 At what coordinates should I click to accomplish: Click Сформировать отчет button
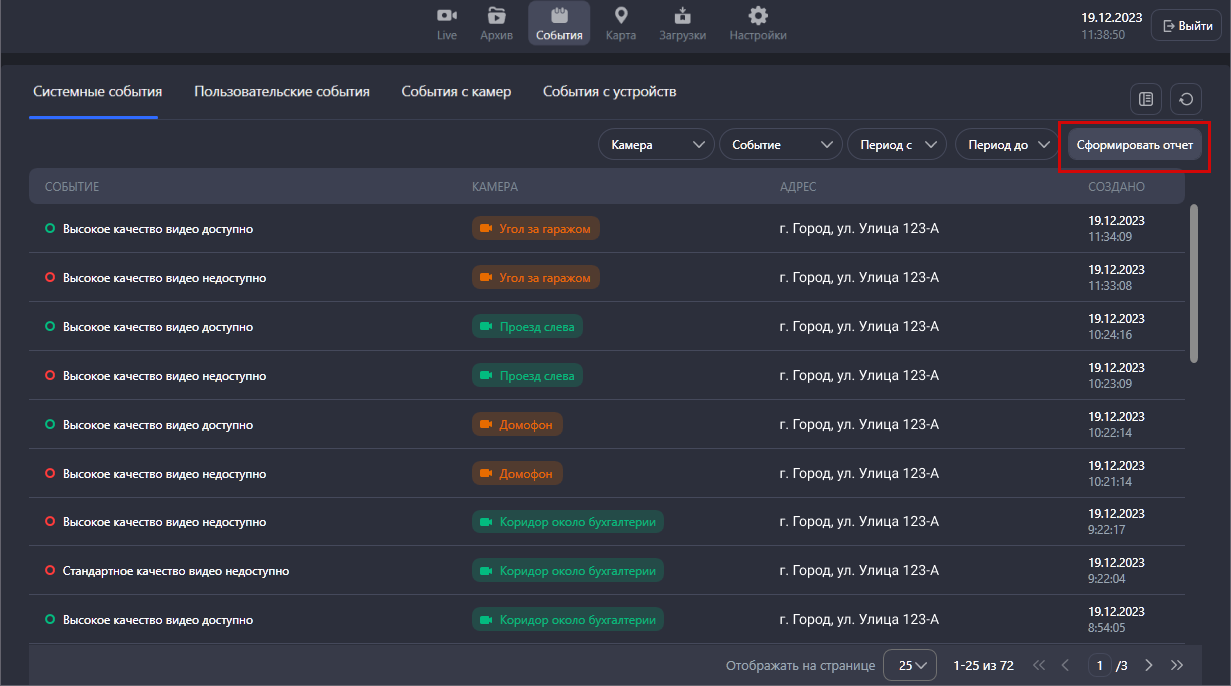click(1134, 145)
